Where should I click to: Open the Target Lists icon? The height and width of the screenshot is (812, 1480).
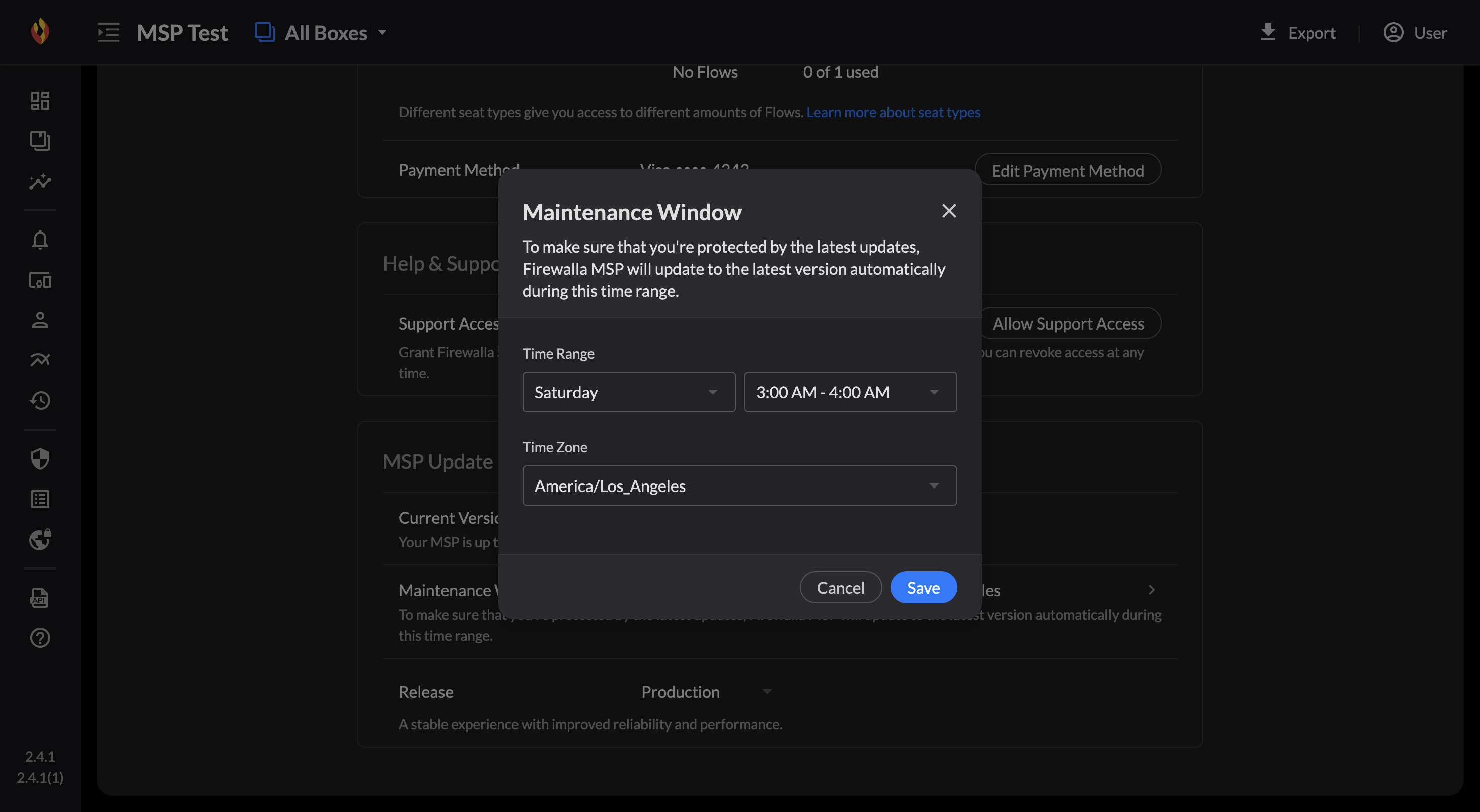[x=40, y=499]
